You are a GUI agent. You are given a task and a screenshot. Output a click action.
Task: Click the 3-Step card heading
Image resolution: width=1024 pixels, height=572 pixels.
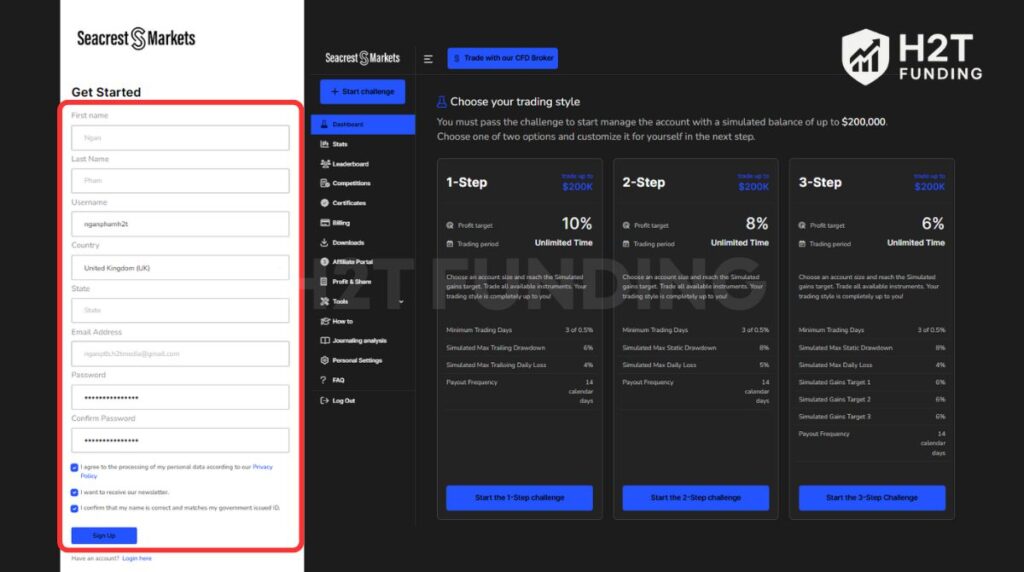point(820,182)
